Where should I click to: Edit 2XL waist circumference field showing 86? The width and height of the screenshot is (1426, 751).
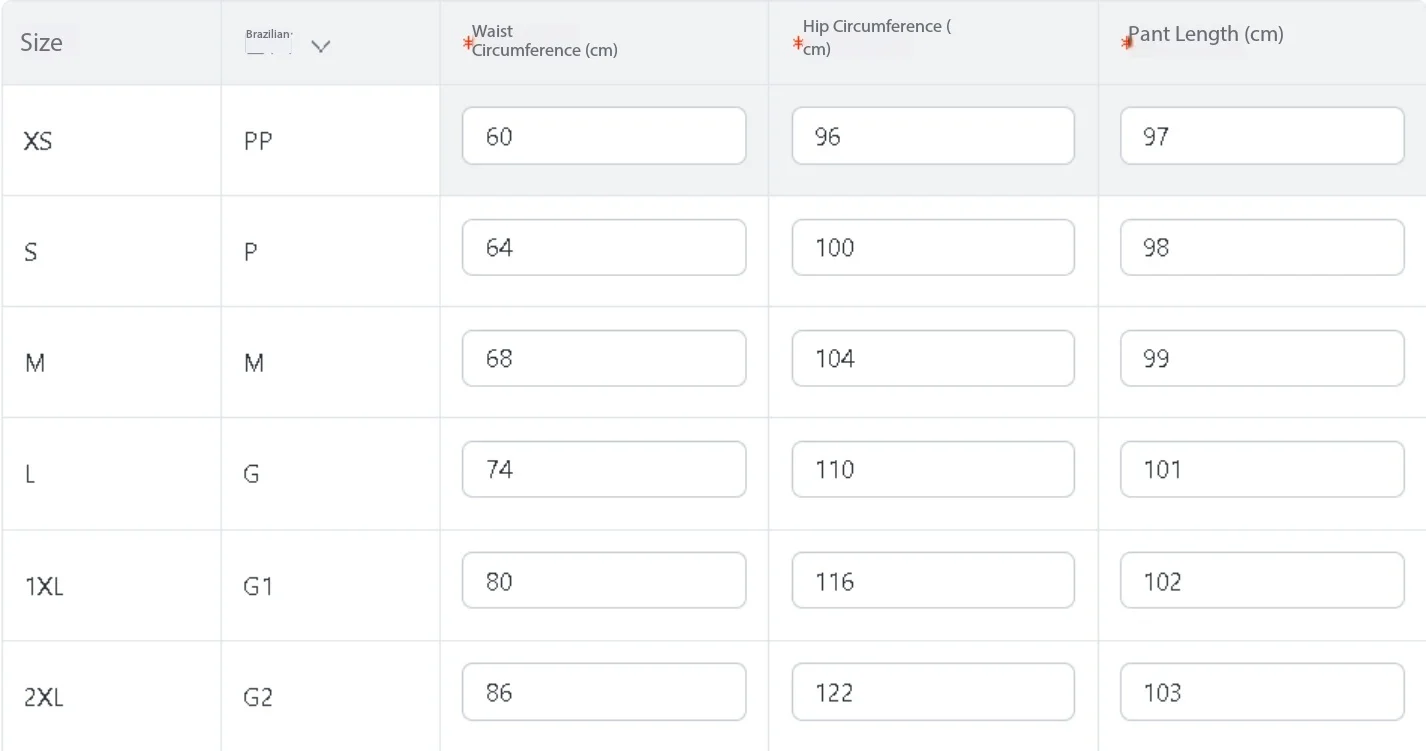point(604,692)
